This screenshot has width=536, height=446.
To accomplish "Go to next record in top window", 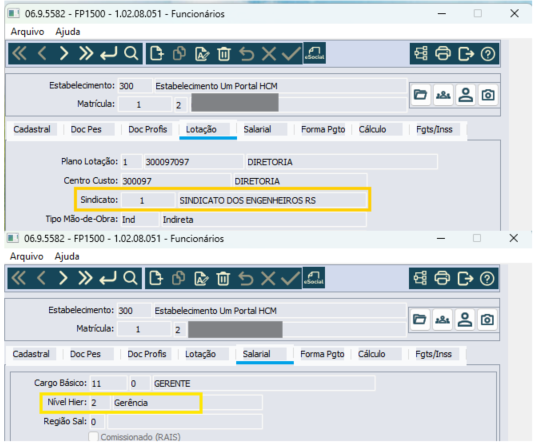I will (x=64, y=54).
